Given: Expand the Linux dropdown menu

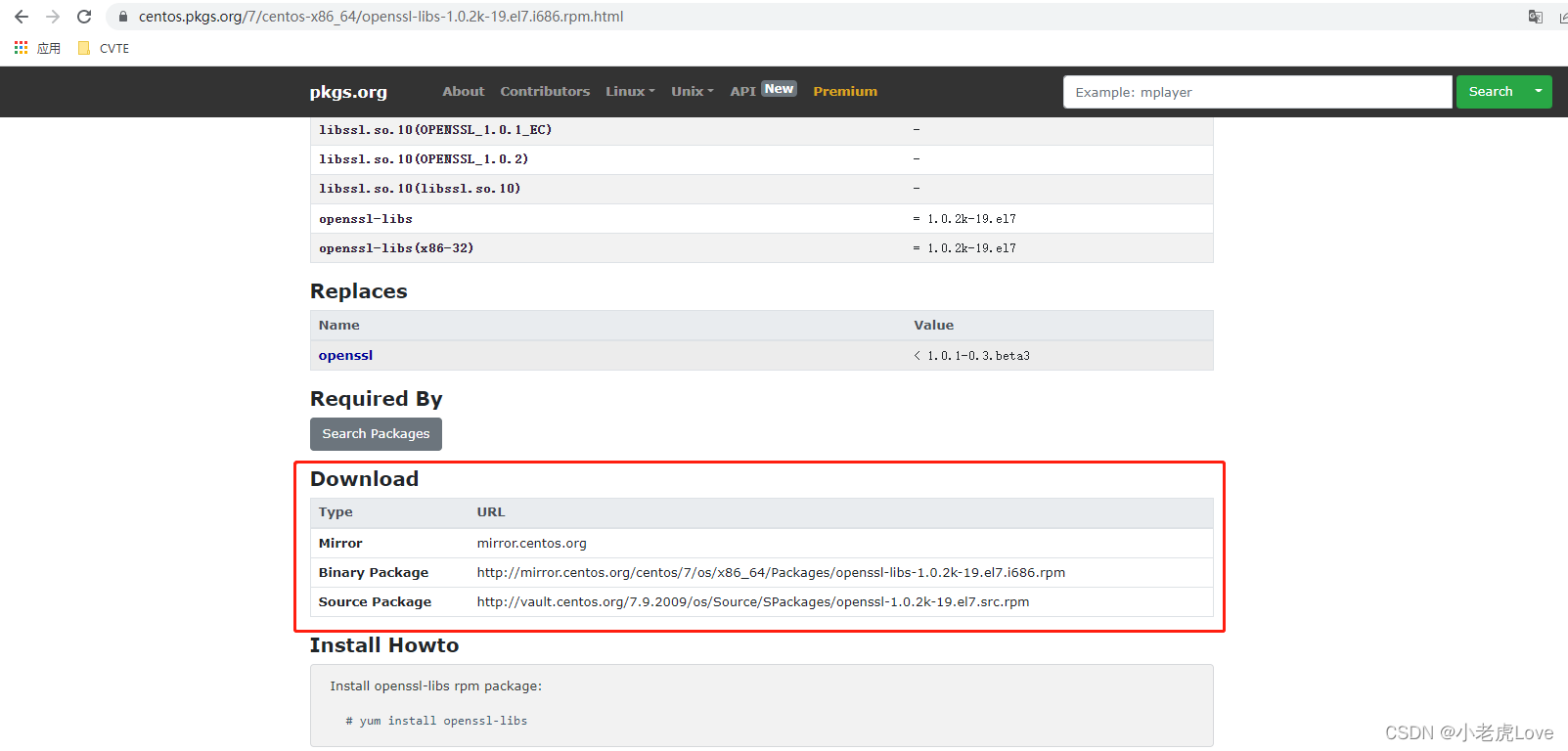Looking at the screenshot, I should 630,91.
